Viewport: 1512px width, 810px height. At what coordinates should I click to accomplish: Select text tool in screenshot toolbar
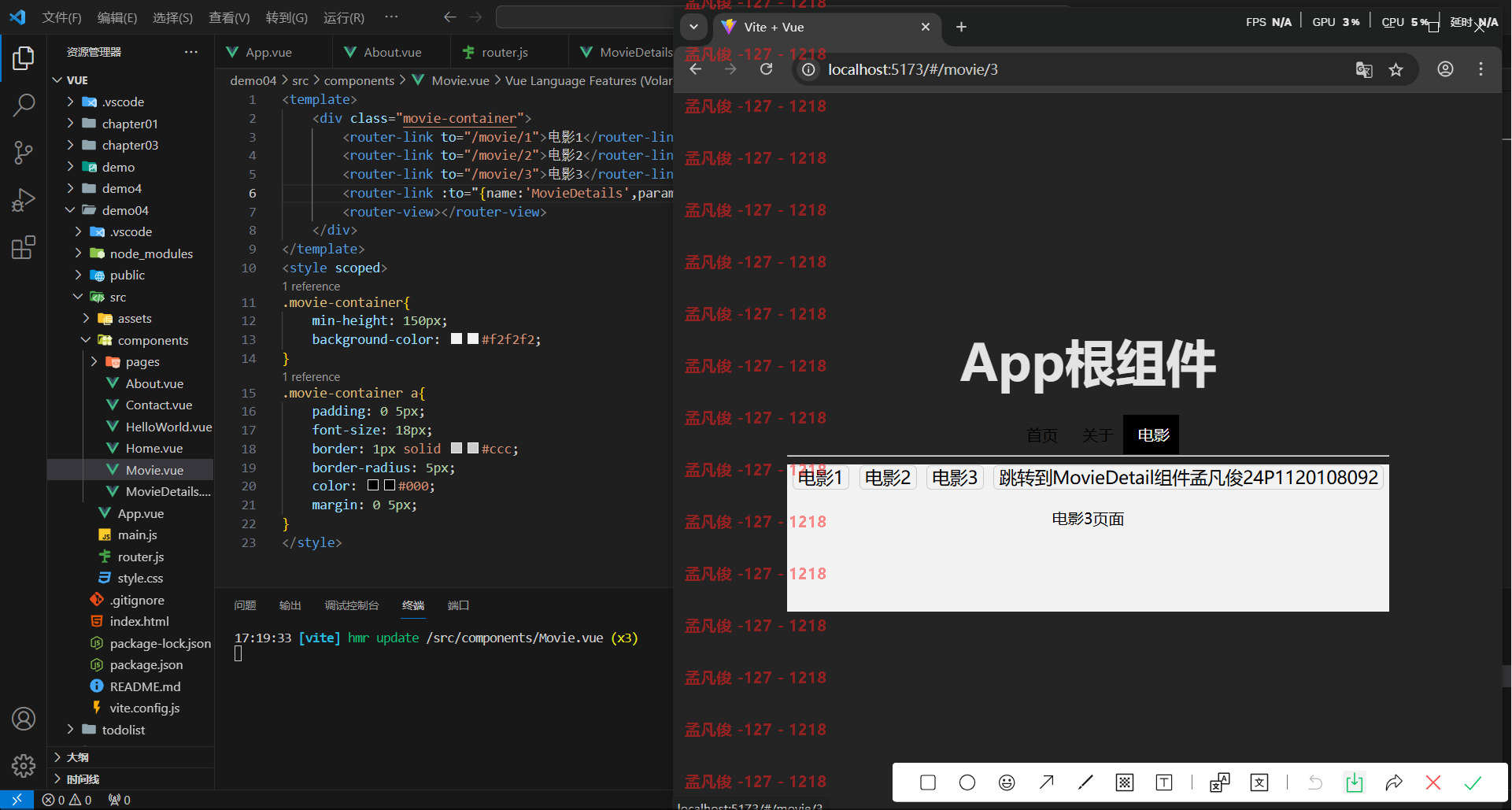tap(1164, 782)
